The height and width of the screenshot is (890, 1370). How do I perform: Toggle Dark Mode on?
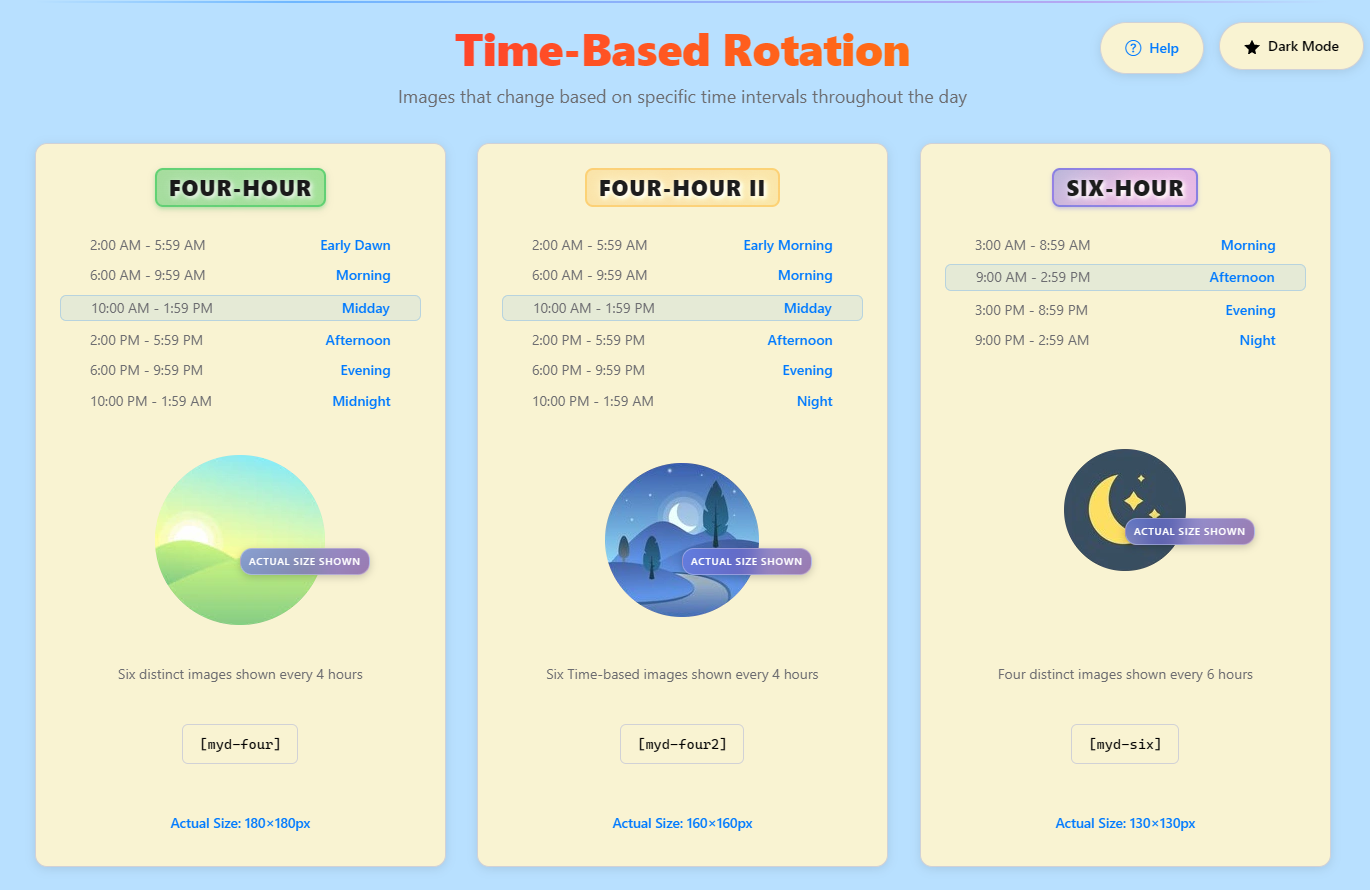pyautogui.click(x=1292, y=47)
